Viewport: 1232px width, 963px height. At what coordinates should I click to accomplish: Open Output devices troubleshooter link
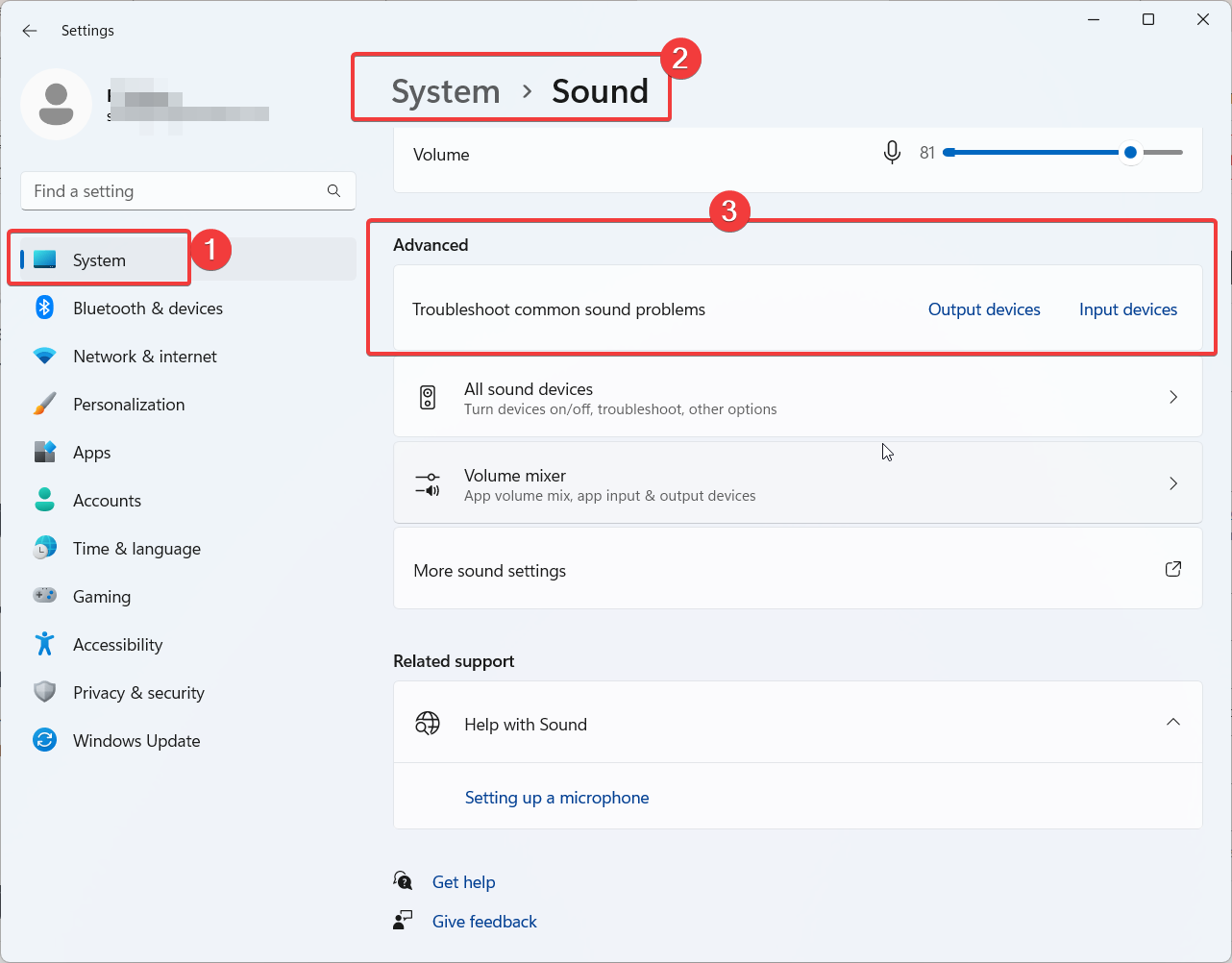983,309
